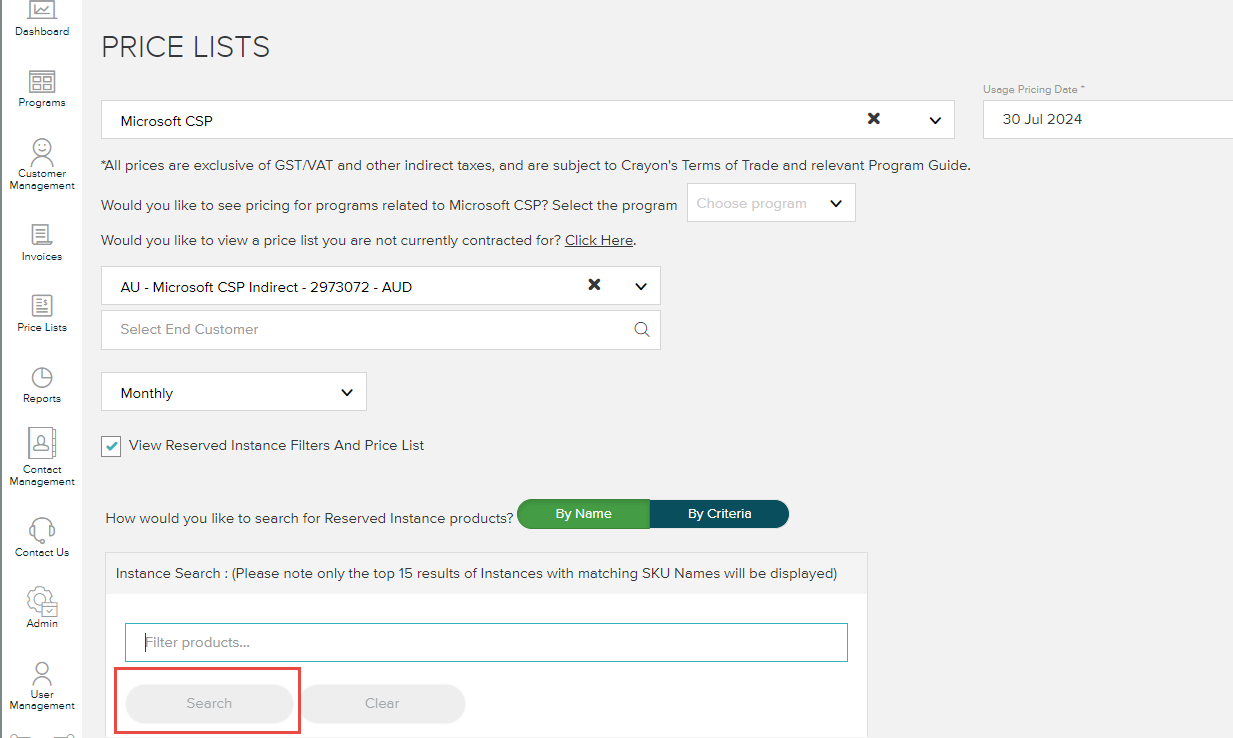Image resolution: width=1233 pixels, height=738 pixels.
Task: Open the Invoices sidebar icon
Action: [42, 236]
